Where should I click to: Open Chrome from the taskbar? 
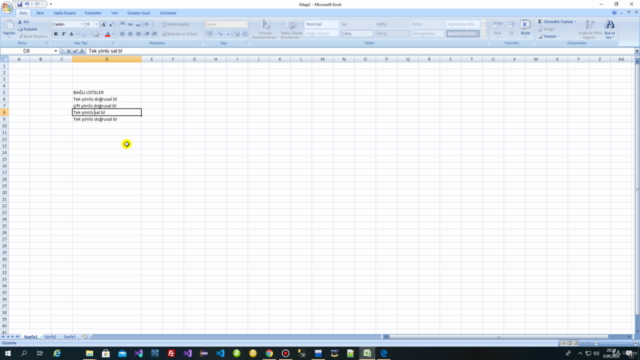click(x=269, y=353)
